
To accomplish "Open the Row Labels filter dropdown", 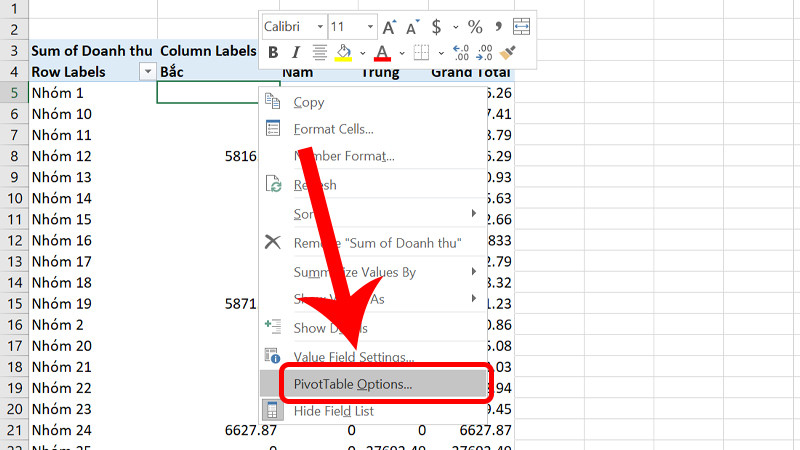I will [148, 72].
